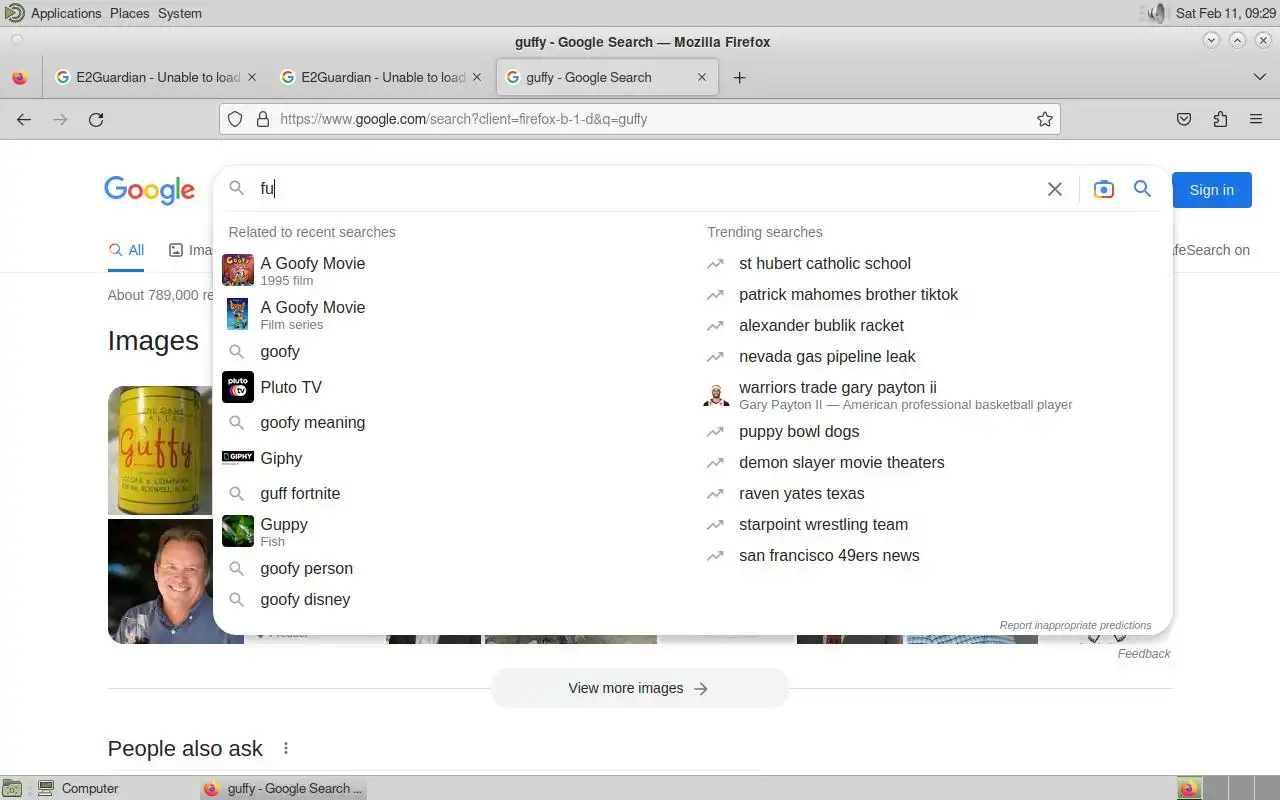
Task: Click the blue magnifier search button
Action: [1142, 188]
